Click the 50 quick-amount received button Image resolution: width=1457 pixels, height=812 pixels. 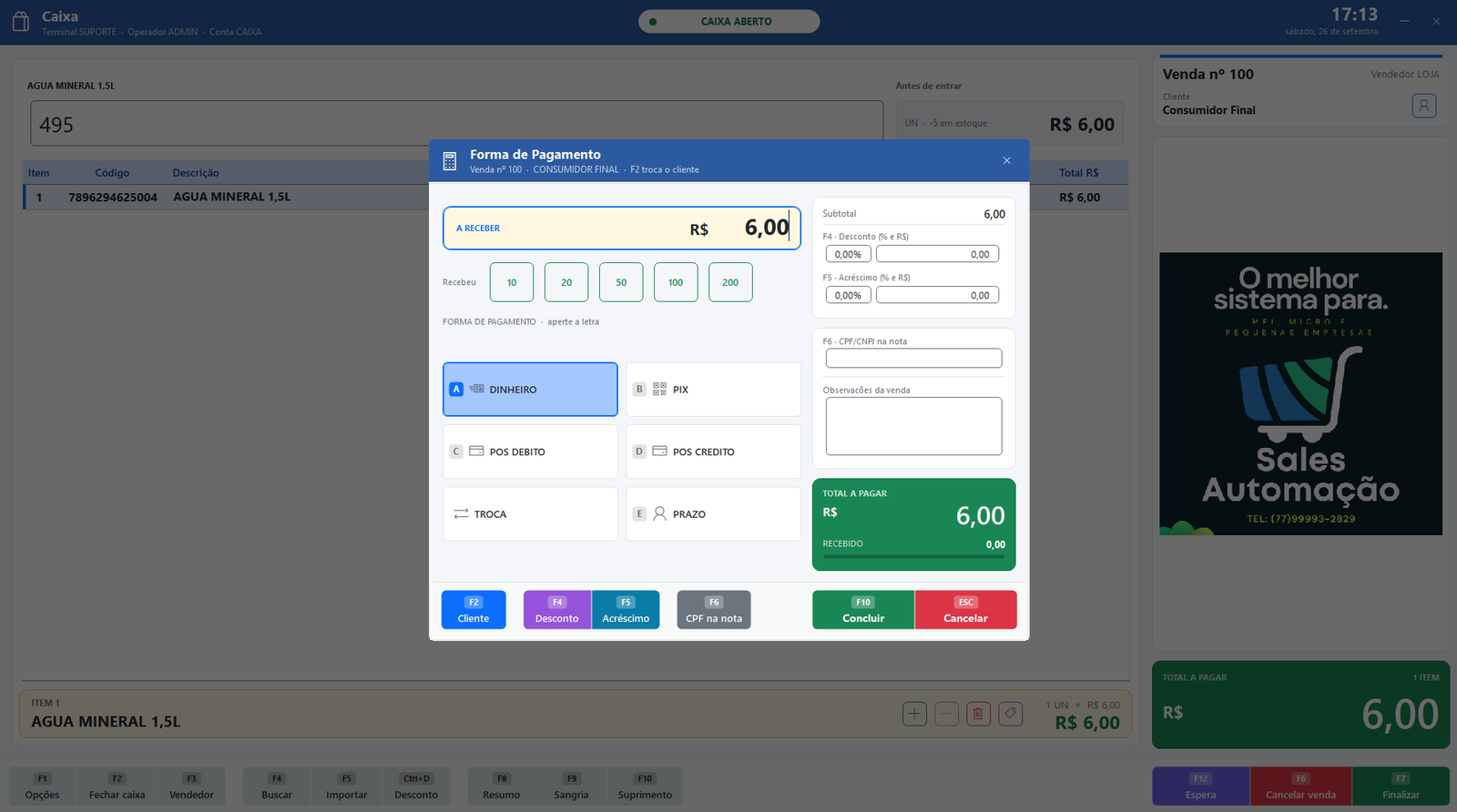pyautogui.click(x=621, y=282)
